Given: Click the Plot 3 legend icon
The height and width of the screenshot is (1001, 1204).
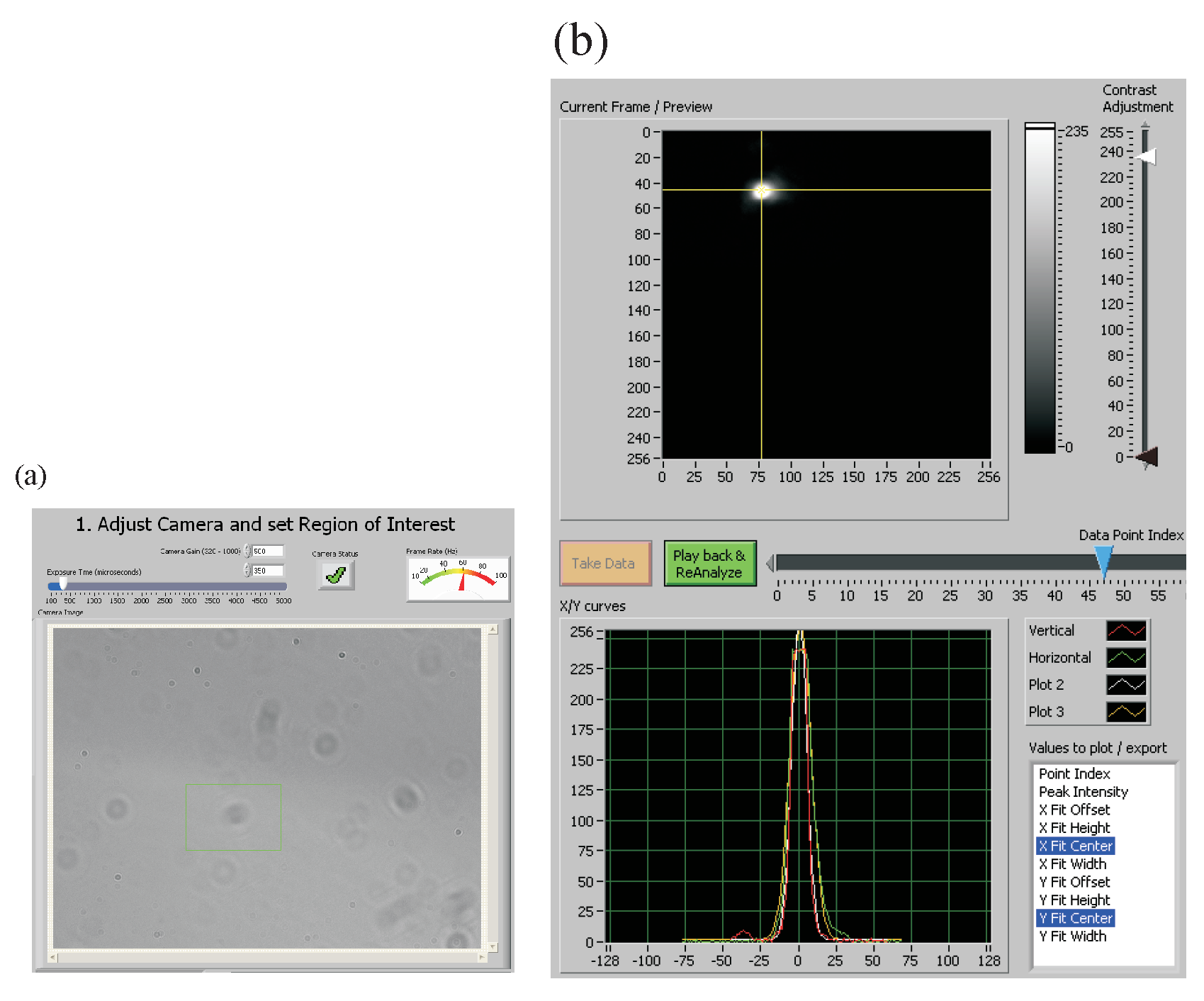Looking at the screenshot, I should point(1125,711).
